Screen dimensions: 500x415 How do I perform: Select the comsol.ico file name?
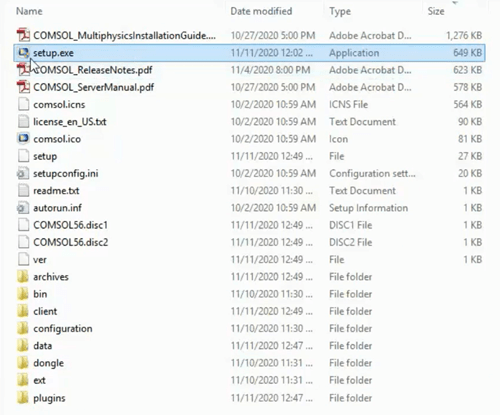[x=57, y=139]
